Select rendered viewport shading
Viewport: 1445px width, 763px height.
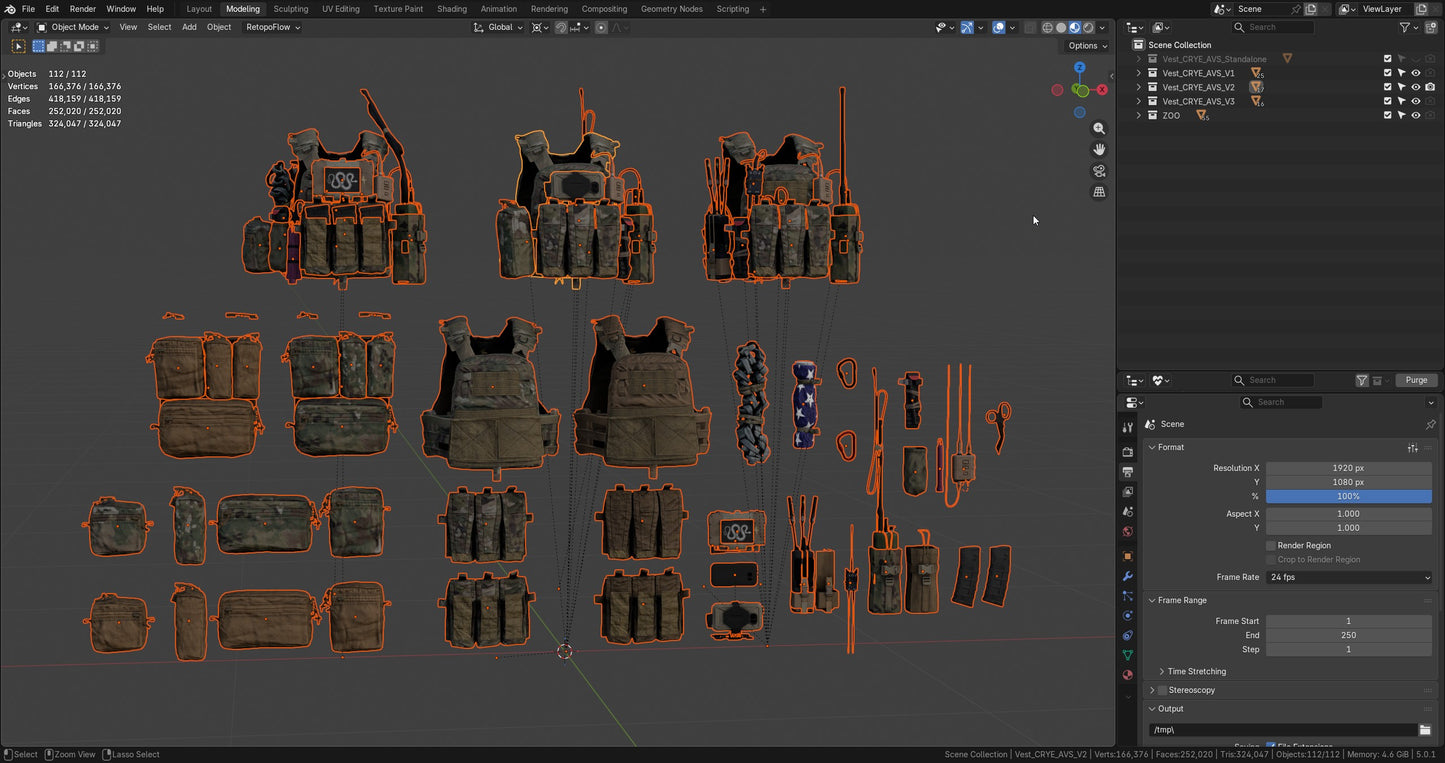pos(1088,27)
